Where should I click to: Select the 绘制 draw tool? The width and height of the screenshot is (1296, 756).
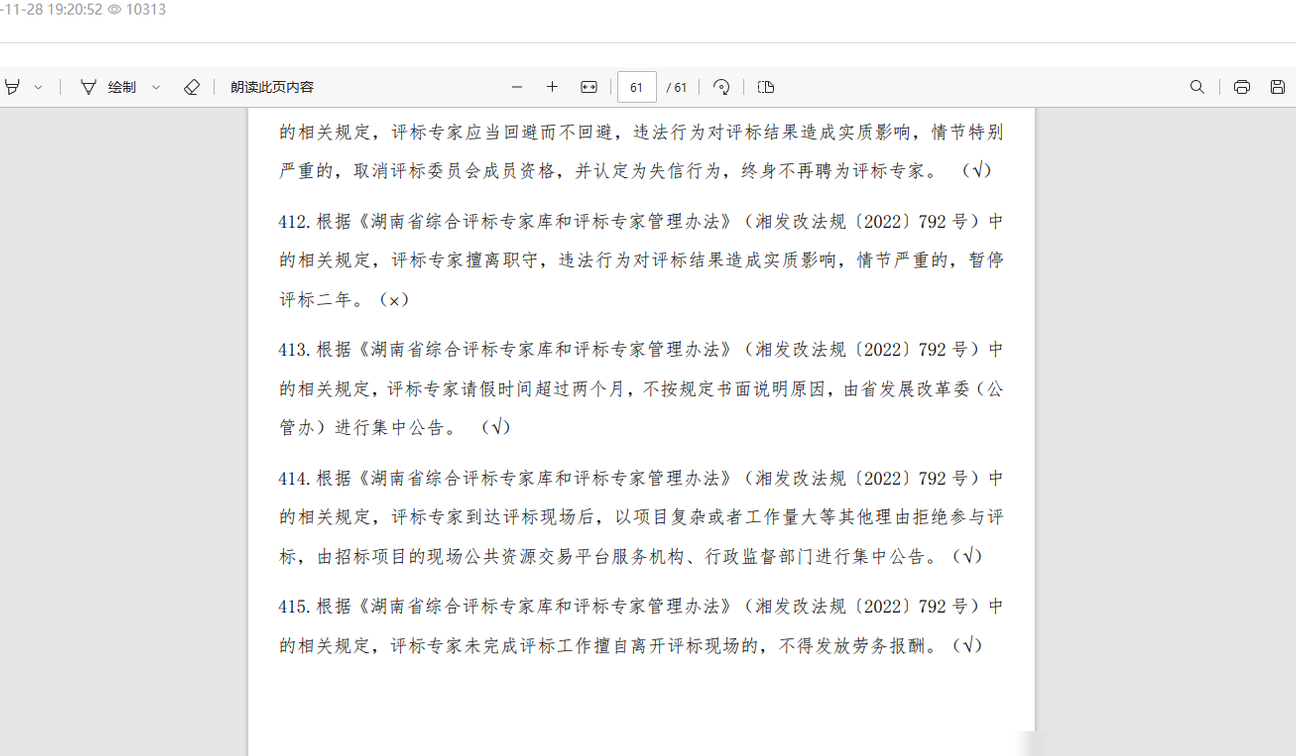point(108,87)
